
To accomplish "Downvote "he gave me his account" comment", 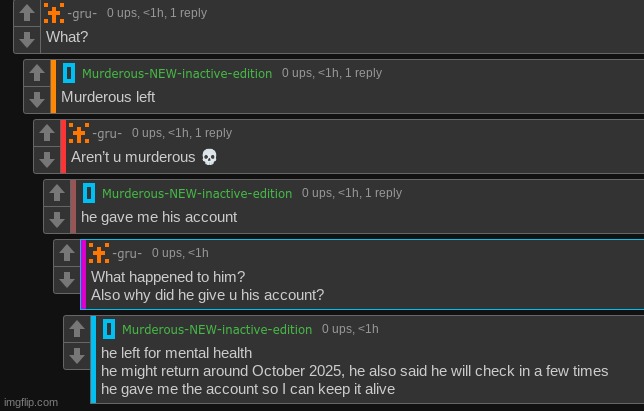I will 57,219.
